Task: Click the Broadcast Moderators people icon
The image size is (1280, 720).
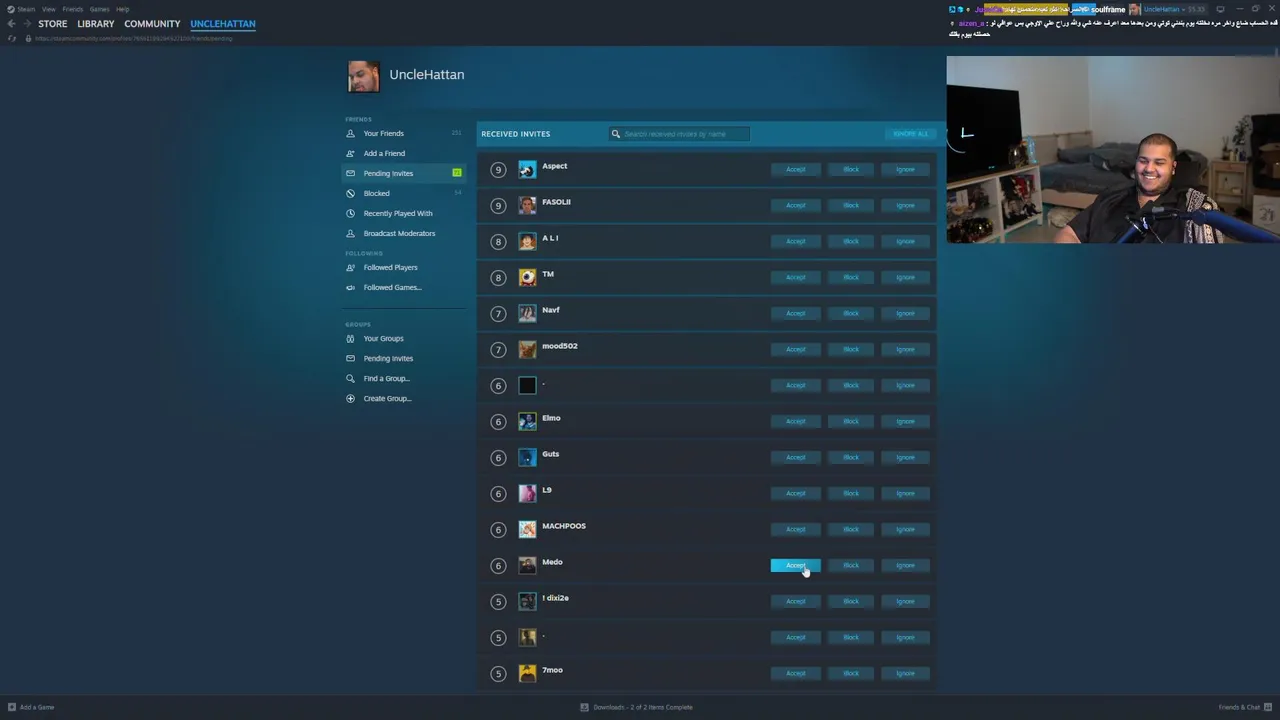Action: pos(350,233)
